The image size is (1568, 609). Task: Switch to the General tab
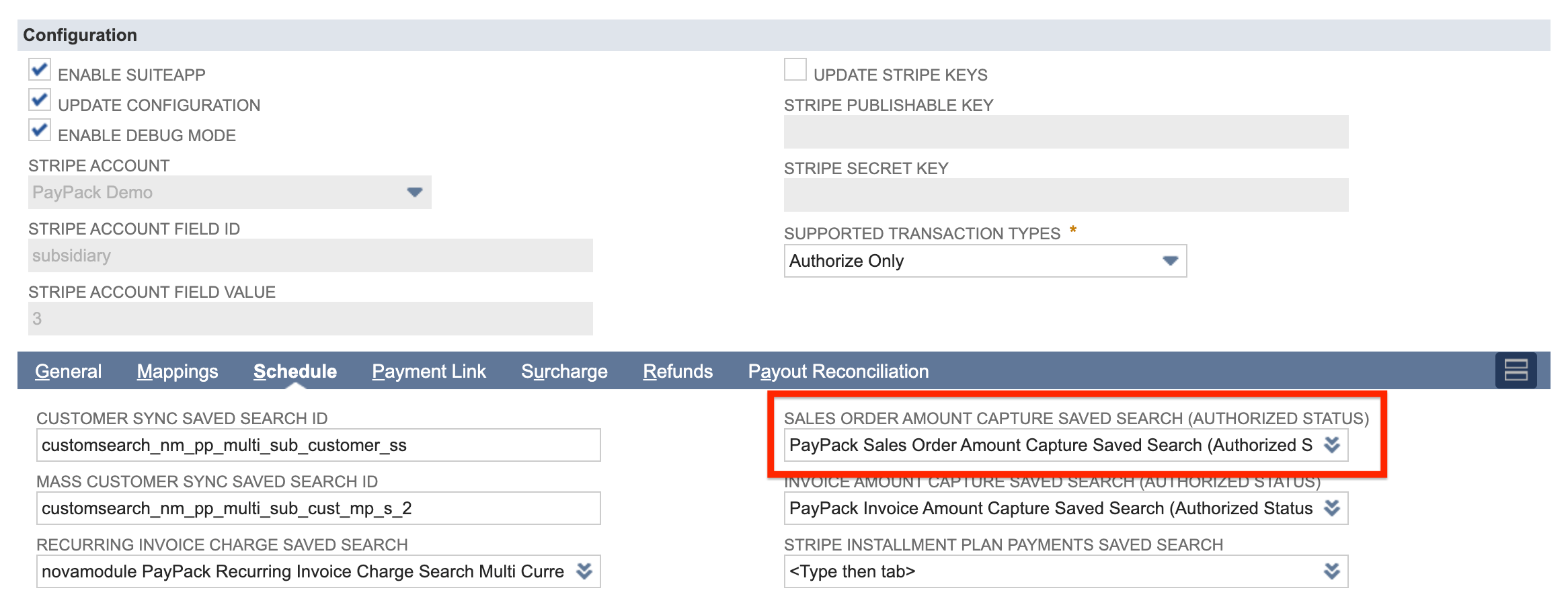(x=68, y=370)
